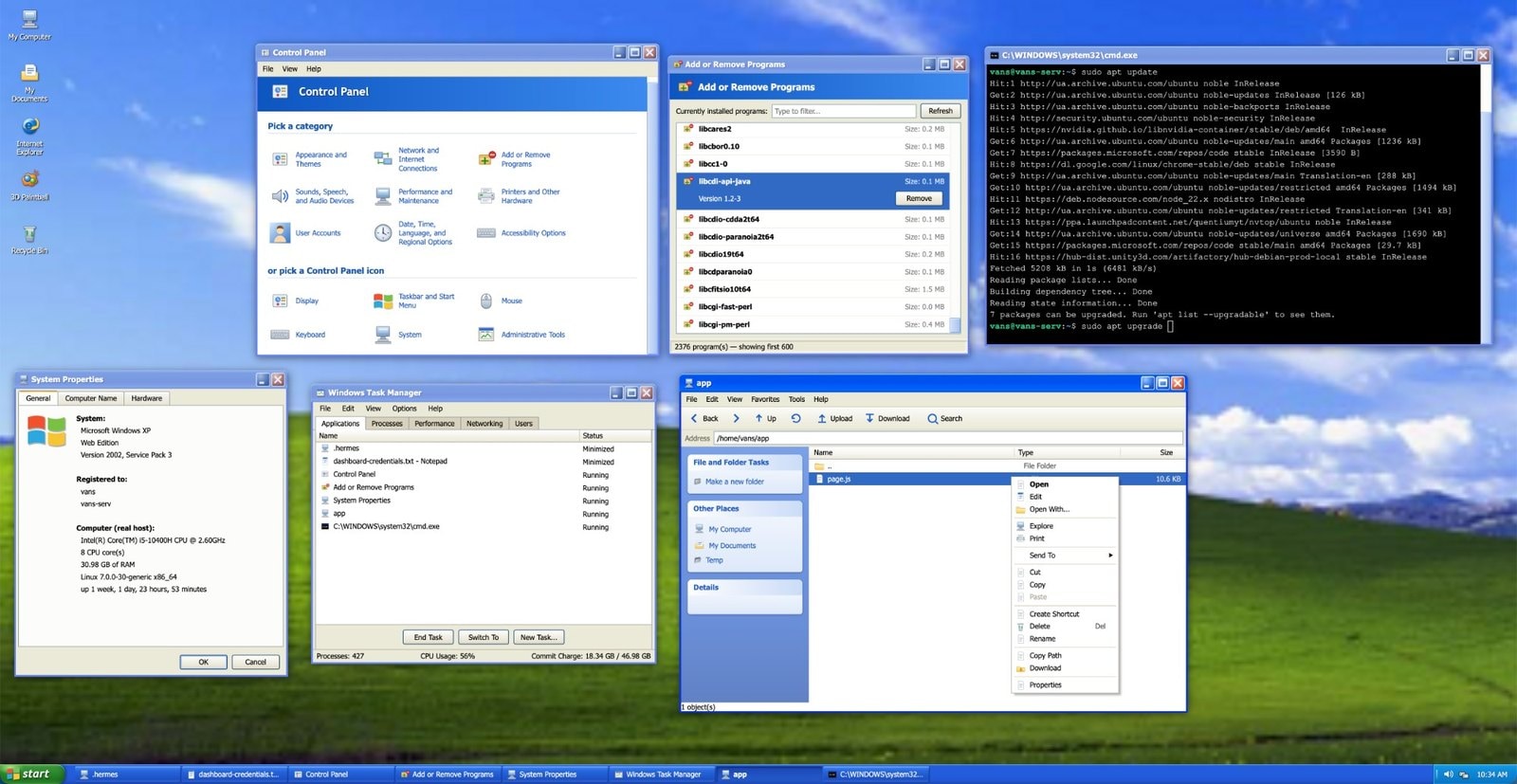Click Remove for libcdl-api-java
The height and width of the screenshot is (784, 1517).
point(919,198)
